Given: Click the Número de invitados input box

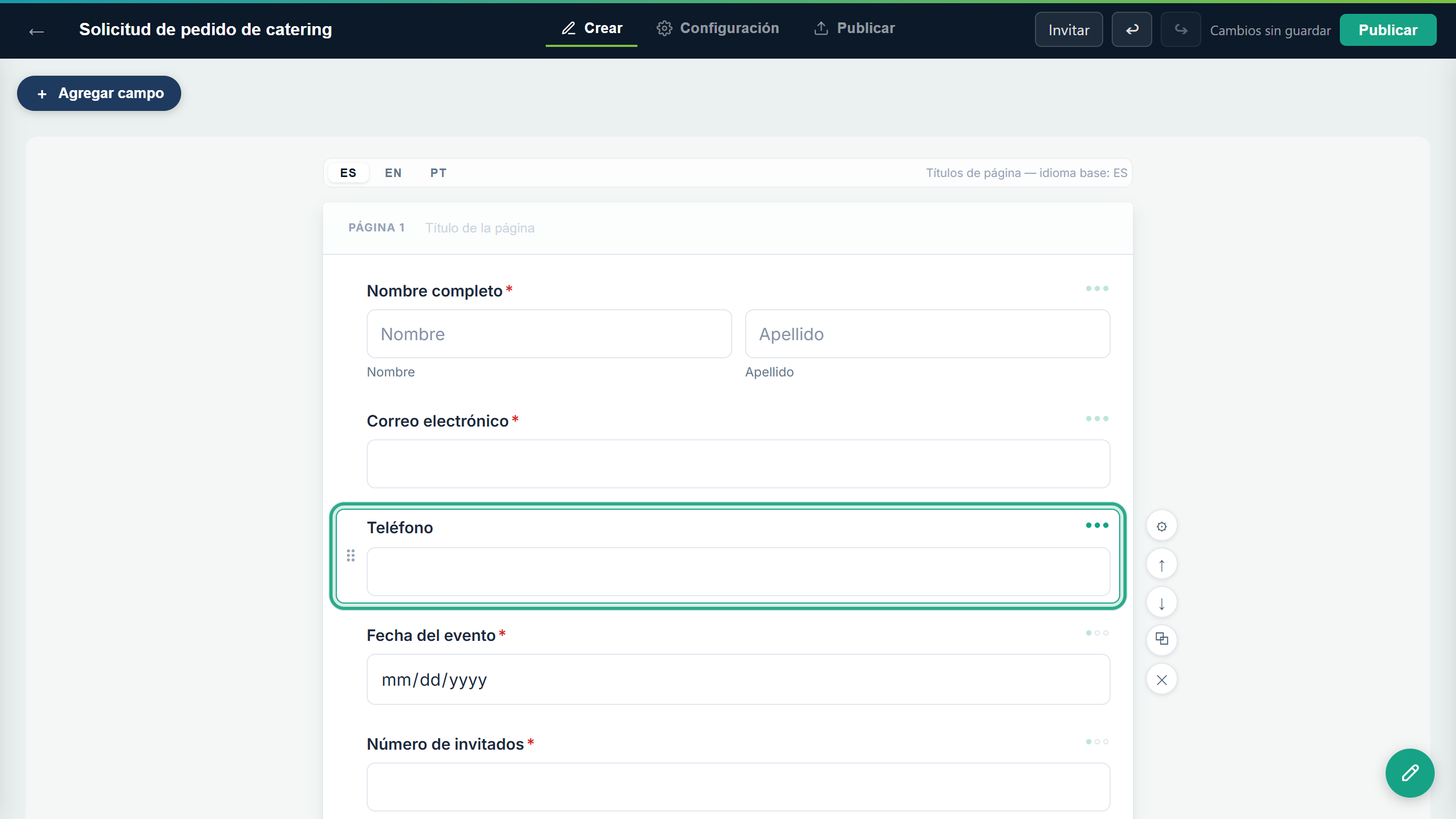Looking at the screenshot, I should click(738, 788).
